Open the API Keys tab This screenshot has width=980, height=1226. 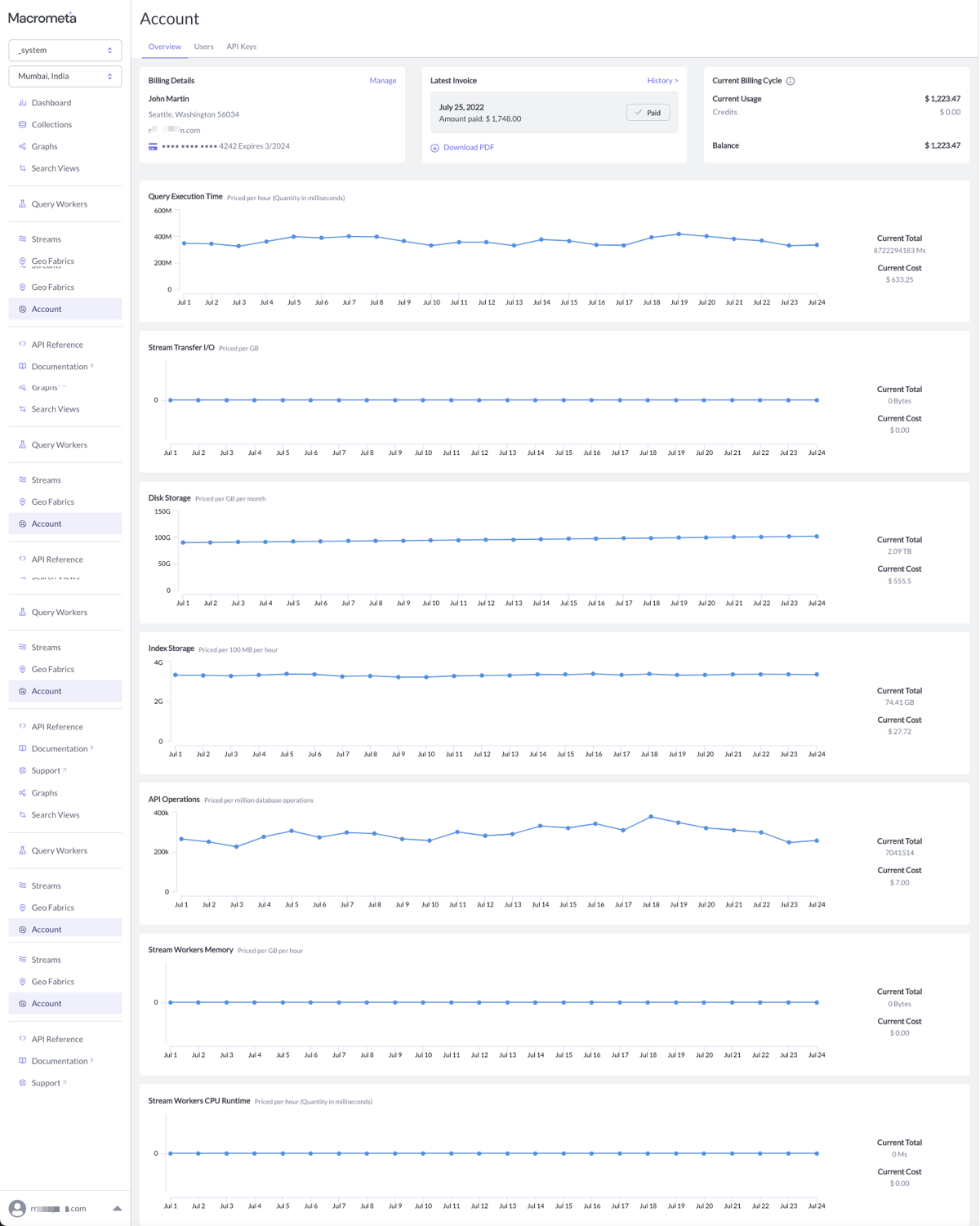coord(241,47)
